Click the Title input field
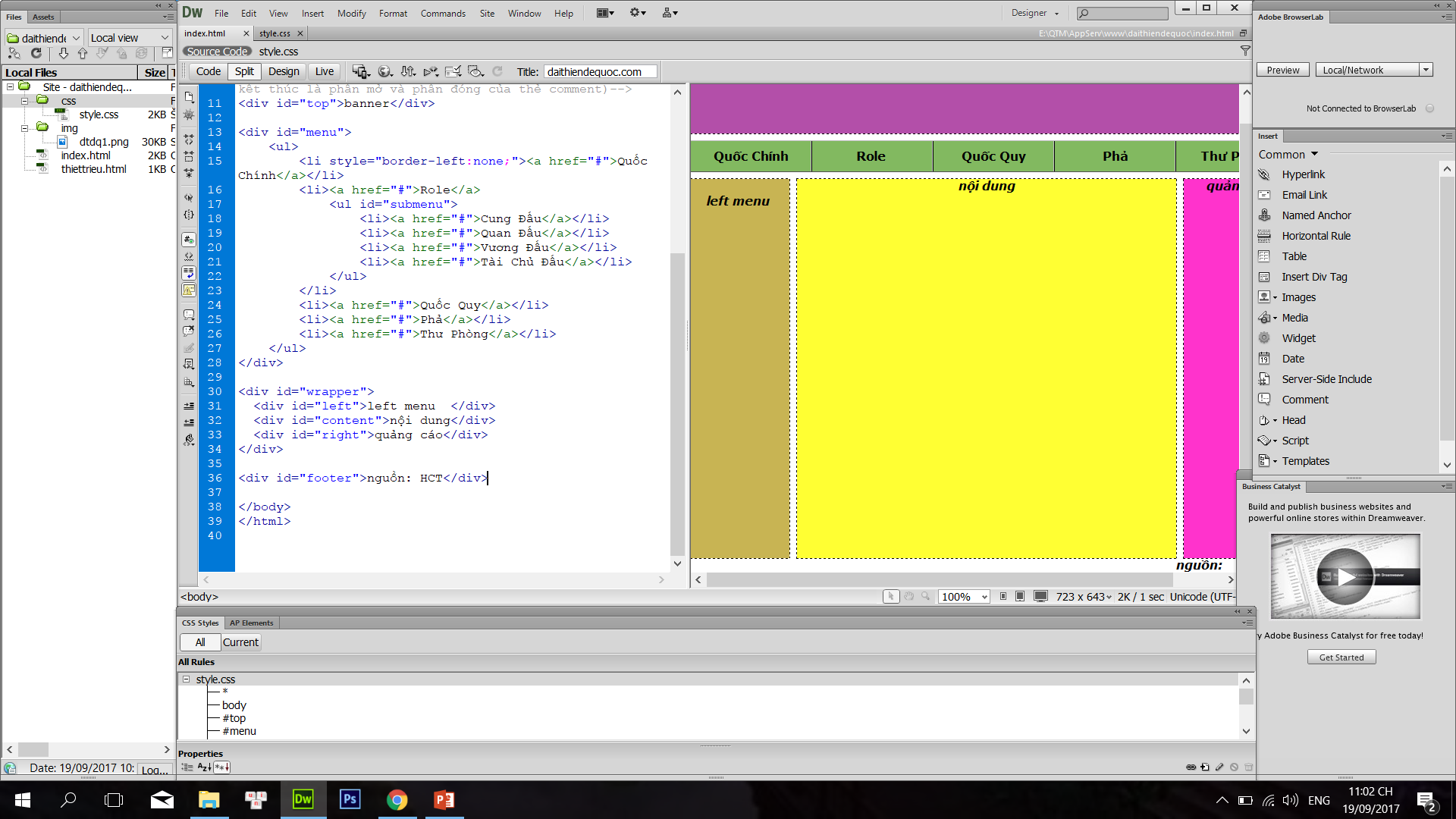 [599, 71]
